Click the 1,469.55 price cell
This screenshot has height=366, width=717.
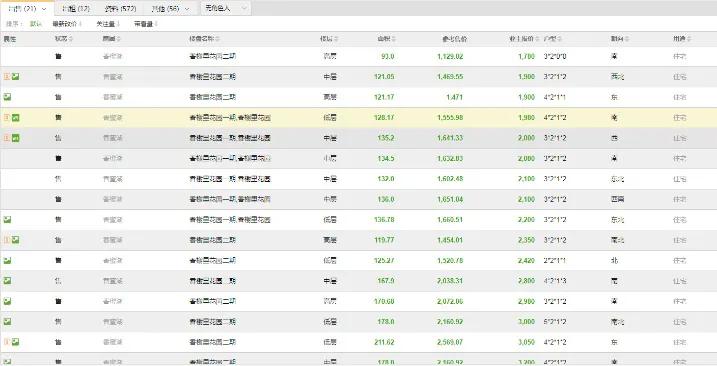449,77
